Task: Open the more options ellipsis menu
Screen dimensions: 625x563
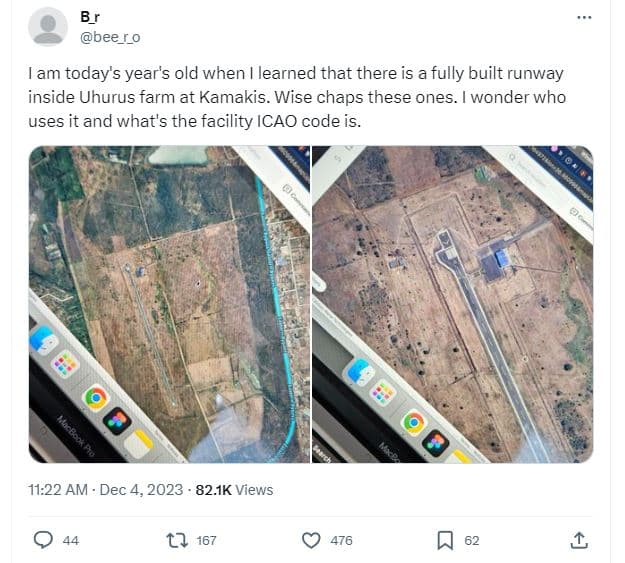Action: click(585, 17)
